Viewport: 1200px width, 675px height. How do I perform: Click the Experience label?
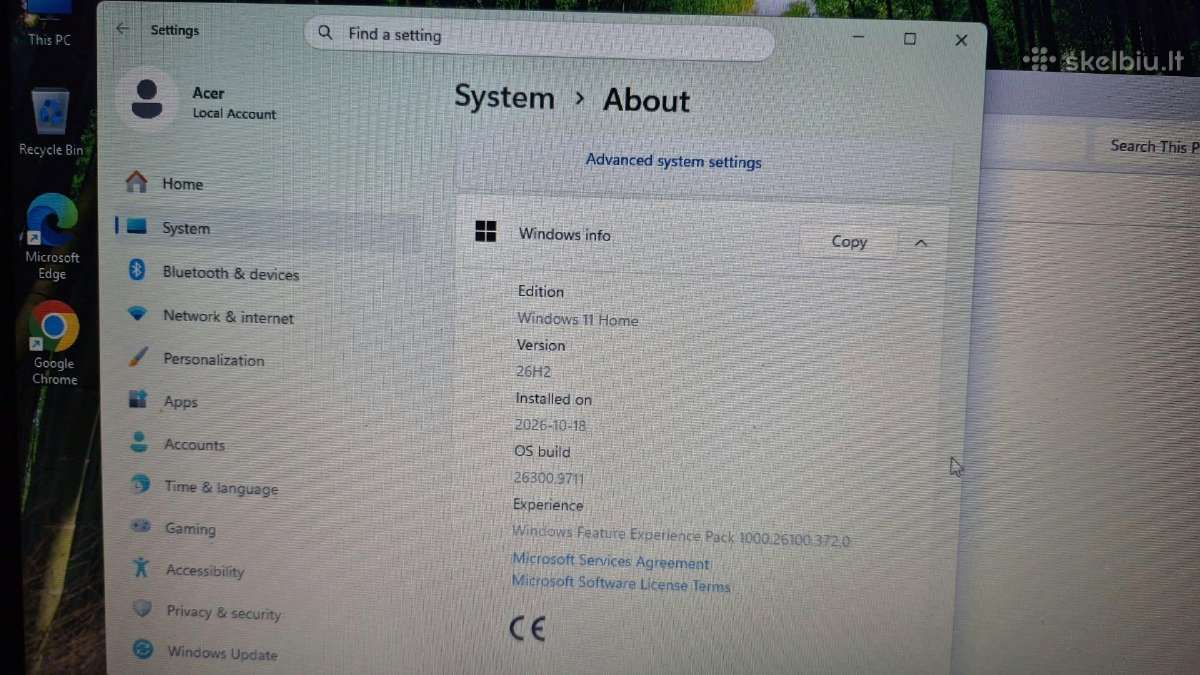[x=548, y=505]
